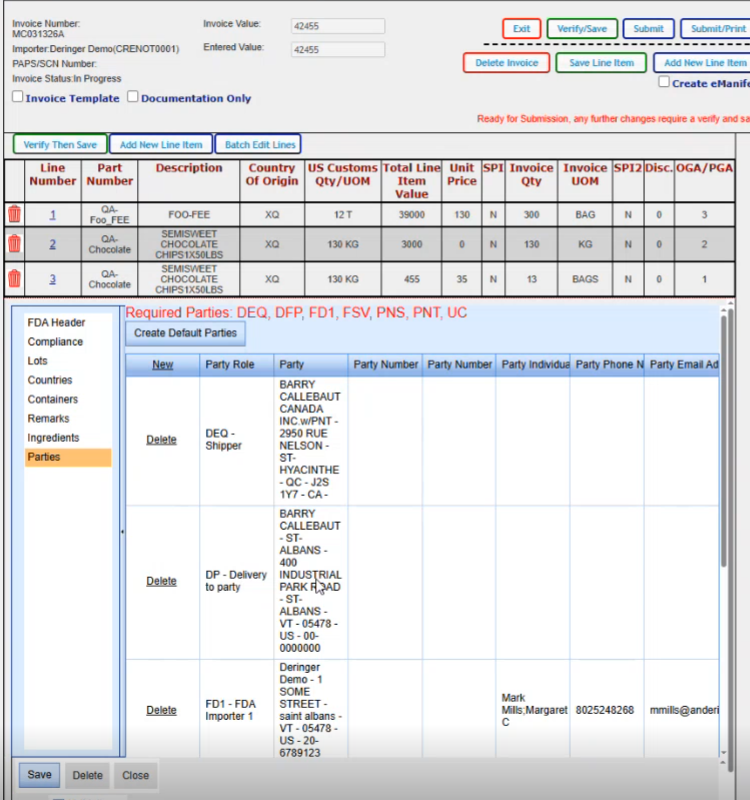Open the FDA Header section

coord(56,323)
